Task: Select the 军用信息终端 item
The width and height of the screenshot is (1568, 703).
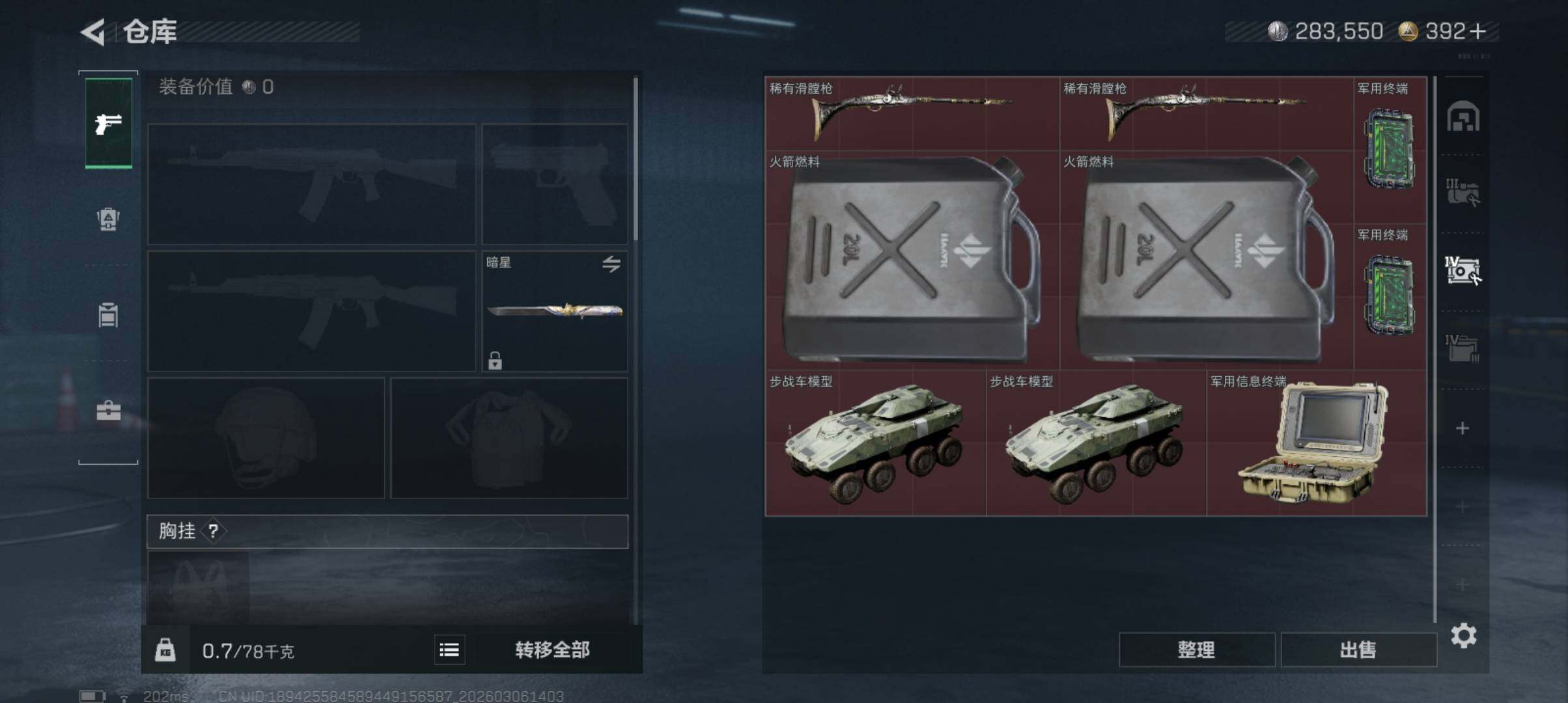Action: tap(1316, 443)
